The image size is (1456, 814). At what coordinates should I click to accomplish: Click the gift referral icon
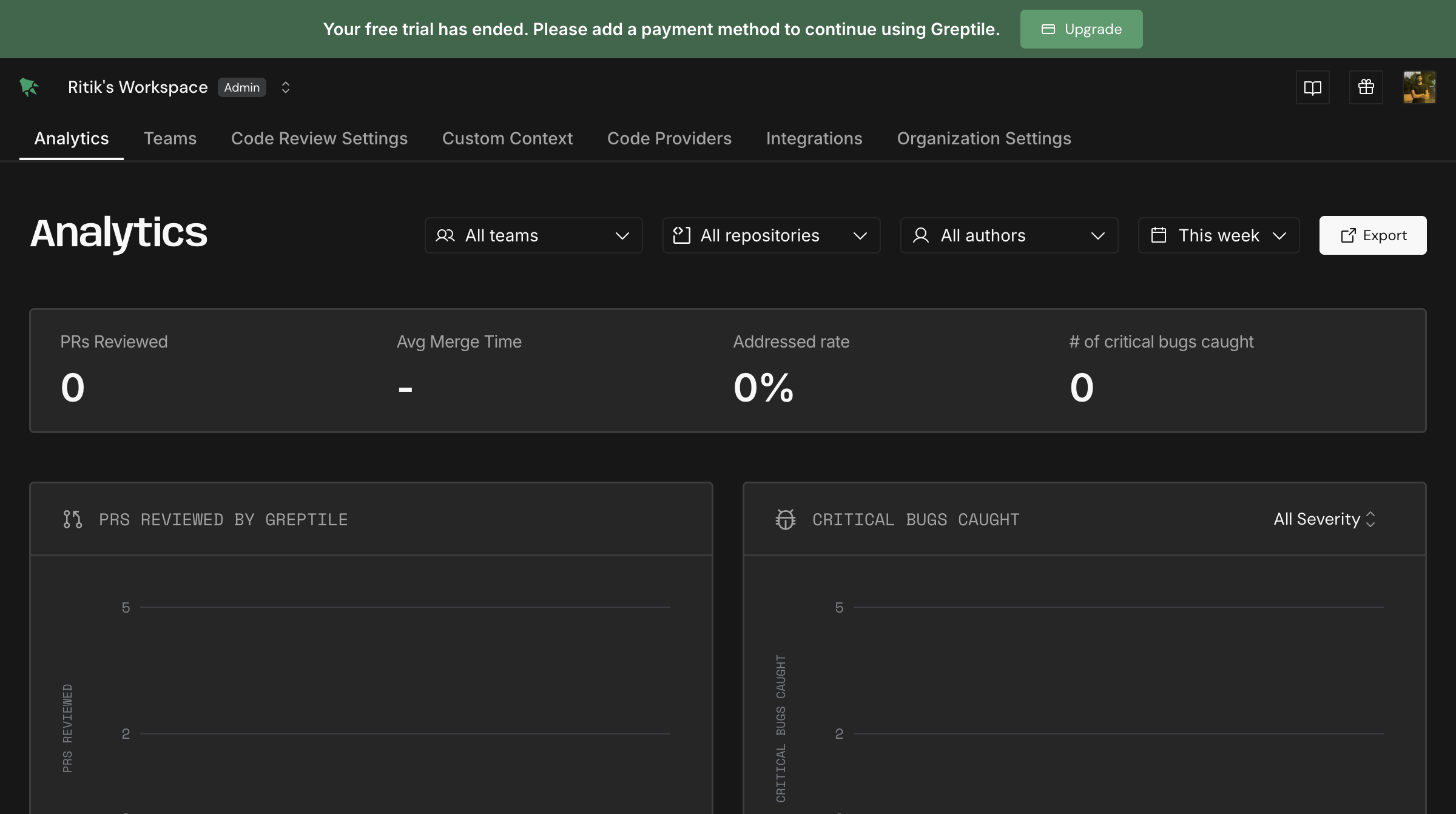[1366, 87]
